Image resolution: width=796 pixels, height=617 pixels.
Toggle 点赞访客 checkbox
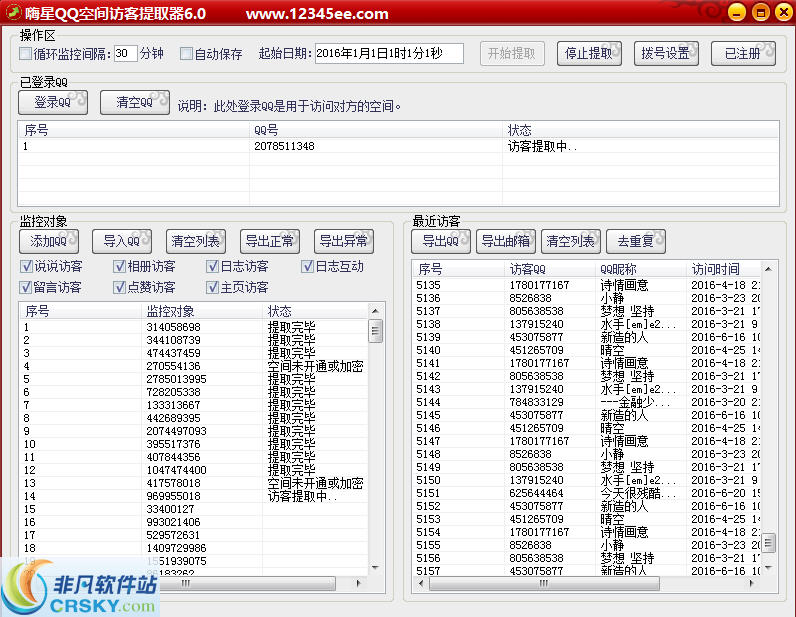click(119, 287)
